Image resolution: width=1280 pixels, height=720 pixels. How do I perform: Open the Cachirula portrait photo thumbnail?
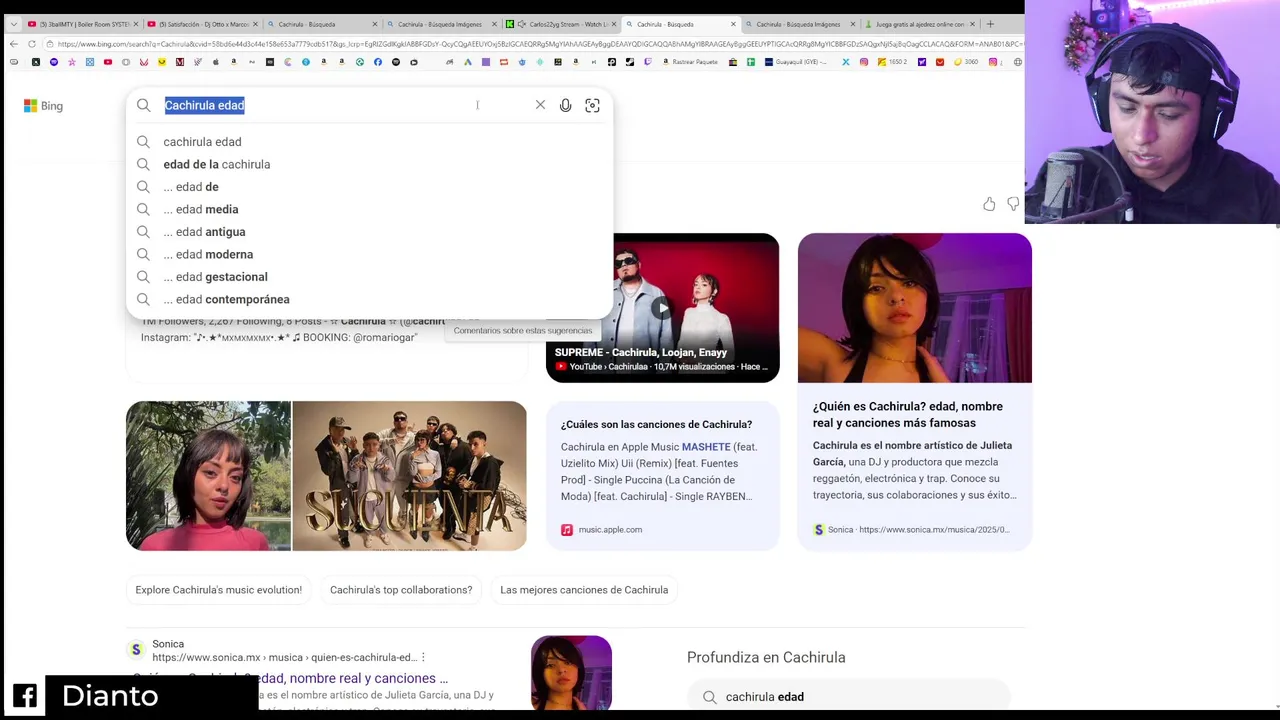208,476
